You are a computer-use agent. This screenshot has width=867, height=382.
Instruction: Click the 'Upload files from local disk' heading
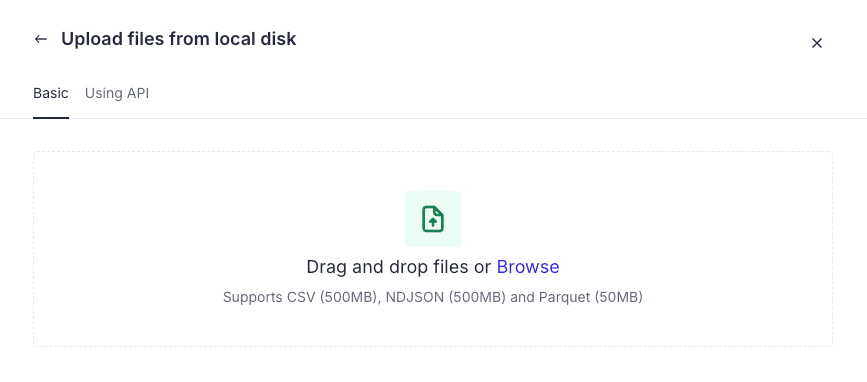point(179,39)
